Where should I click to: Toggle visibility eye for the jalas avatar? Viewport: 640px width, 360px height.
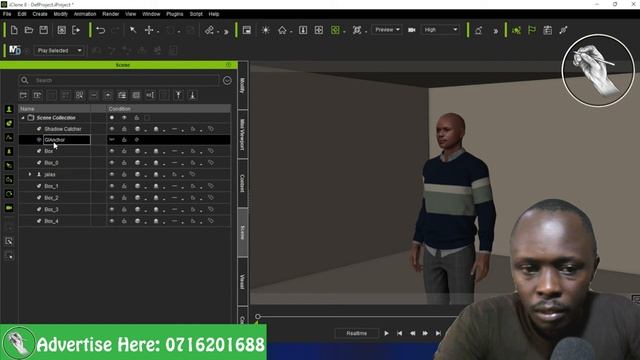pyautogui.click(x=112, y=174)
